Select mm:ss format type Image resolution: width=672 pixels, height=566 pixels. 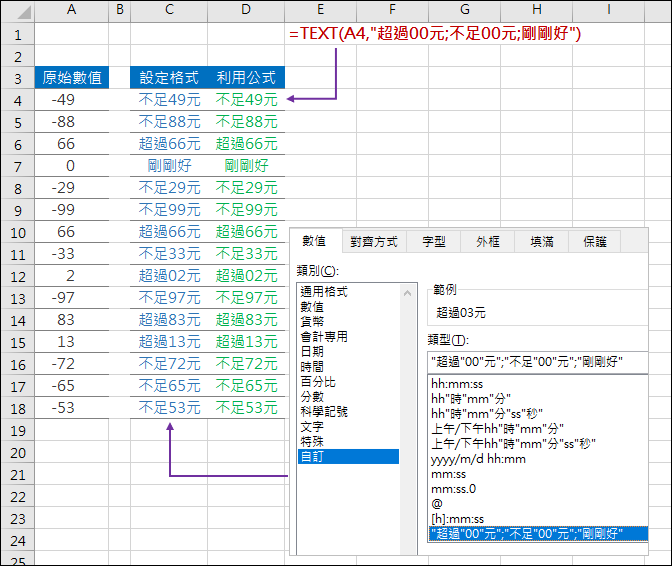coord(538,474)
